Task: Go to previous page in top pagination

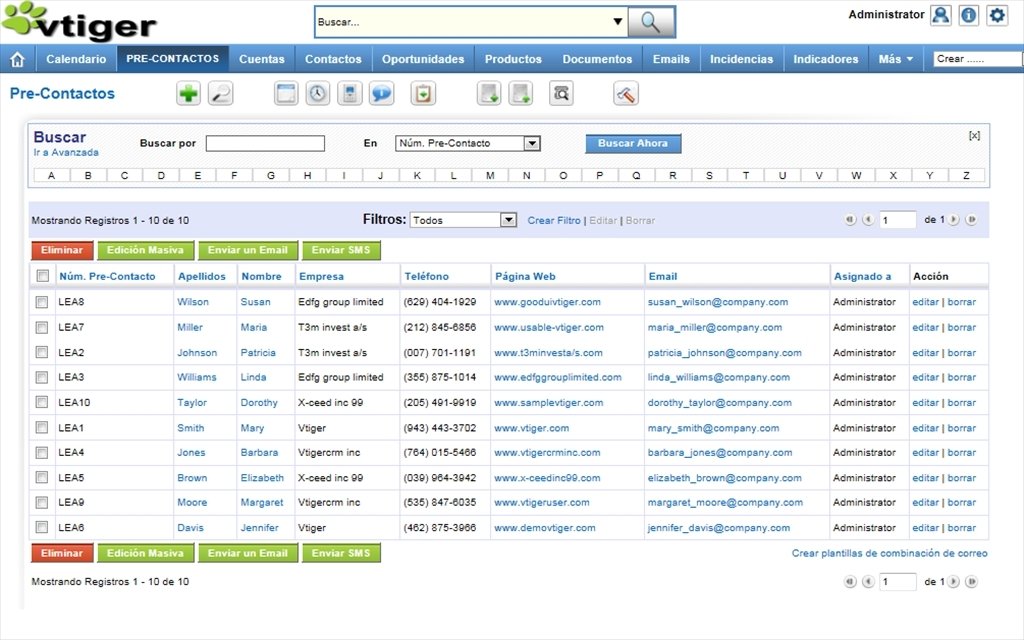Action: pyautogui.click(x=868, y=220)
